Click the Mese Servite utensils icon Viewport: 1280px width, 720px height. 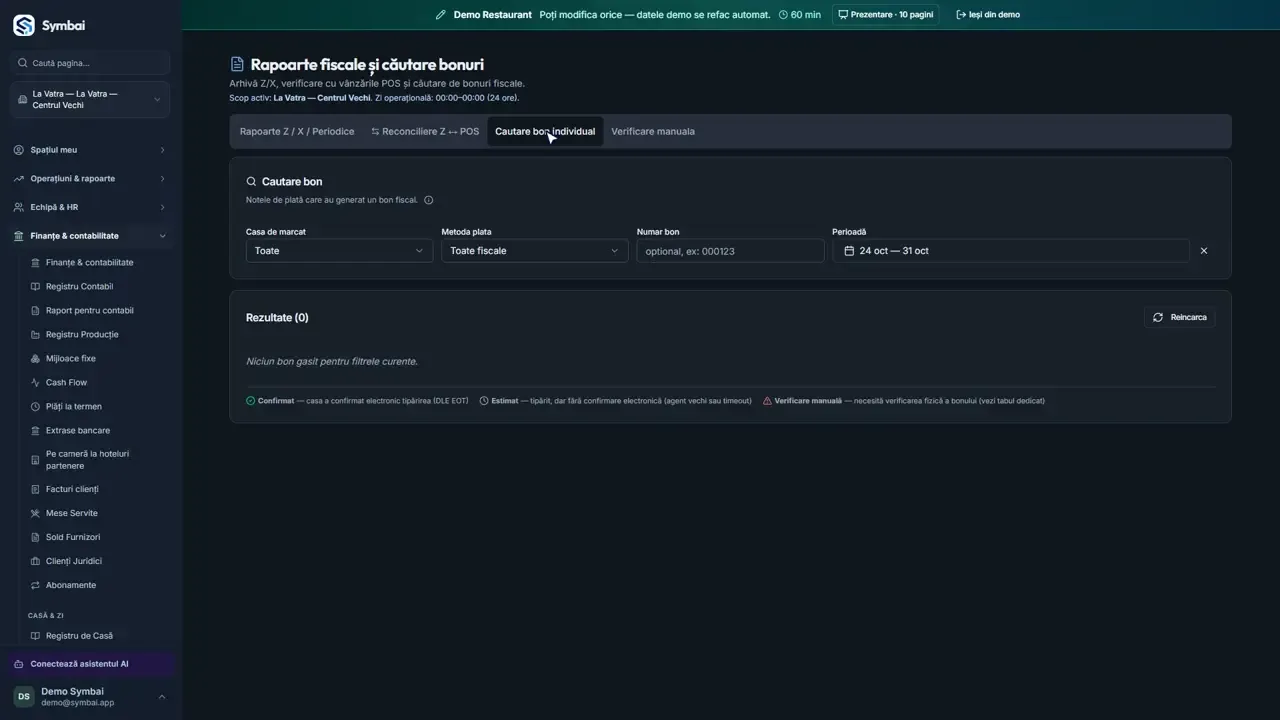click(x=36, y=514)
